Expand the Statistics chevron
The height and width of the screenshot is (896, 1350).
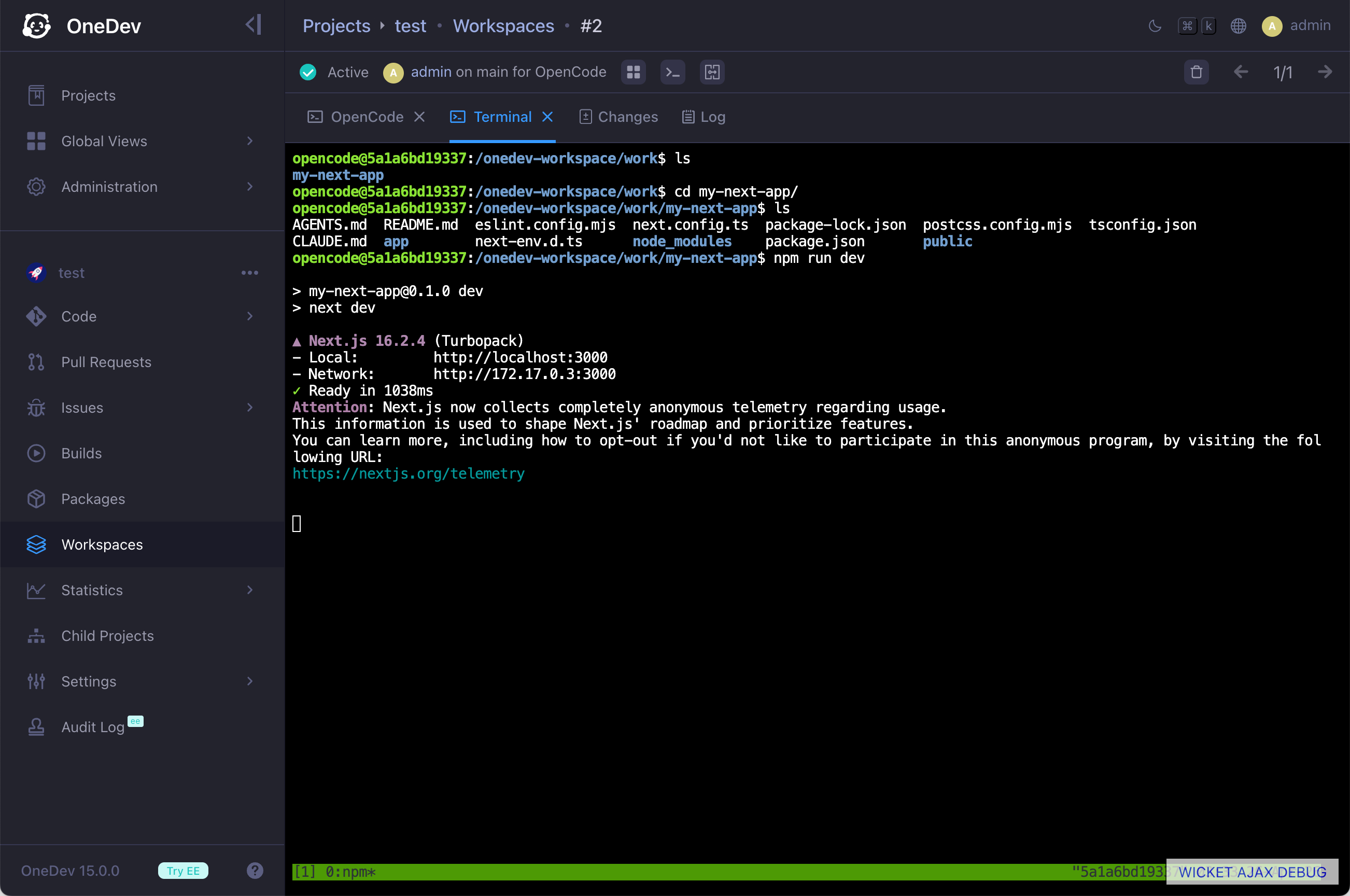pos(250,590)
